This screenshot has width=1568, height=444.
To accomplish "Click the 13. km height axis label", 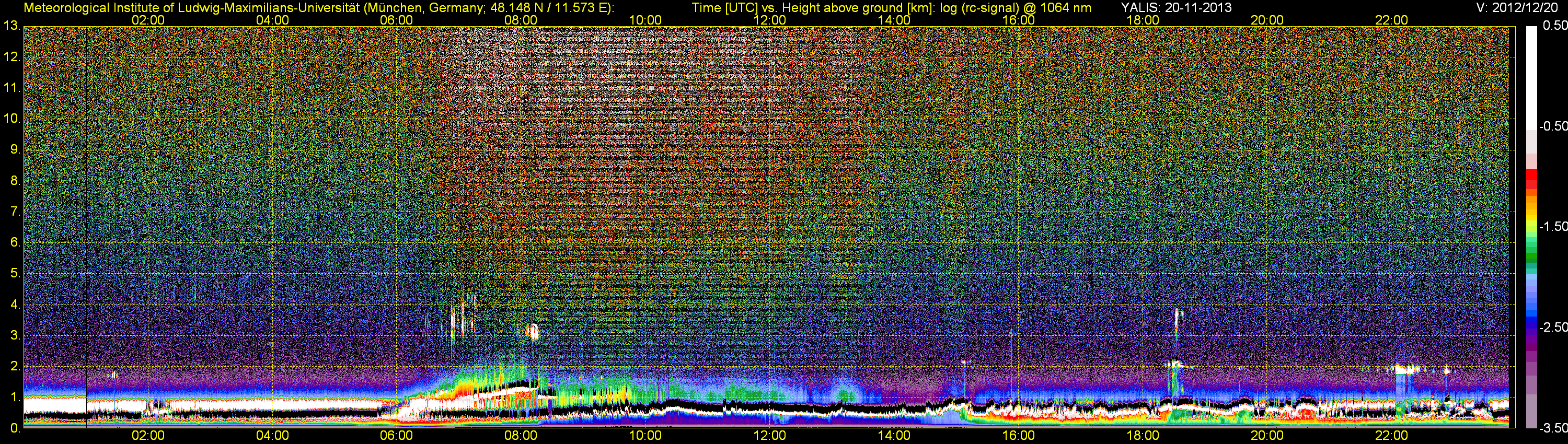I will 11,26.
